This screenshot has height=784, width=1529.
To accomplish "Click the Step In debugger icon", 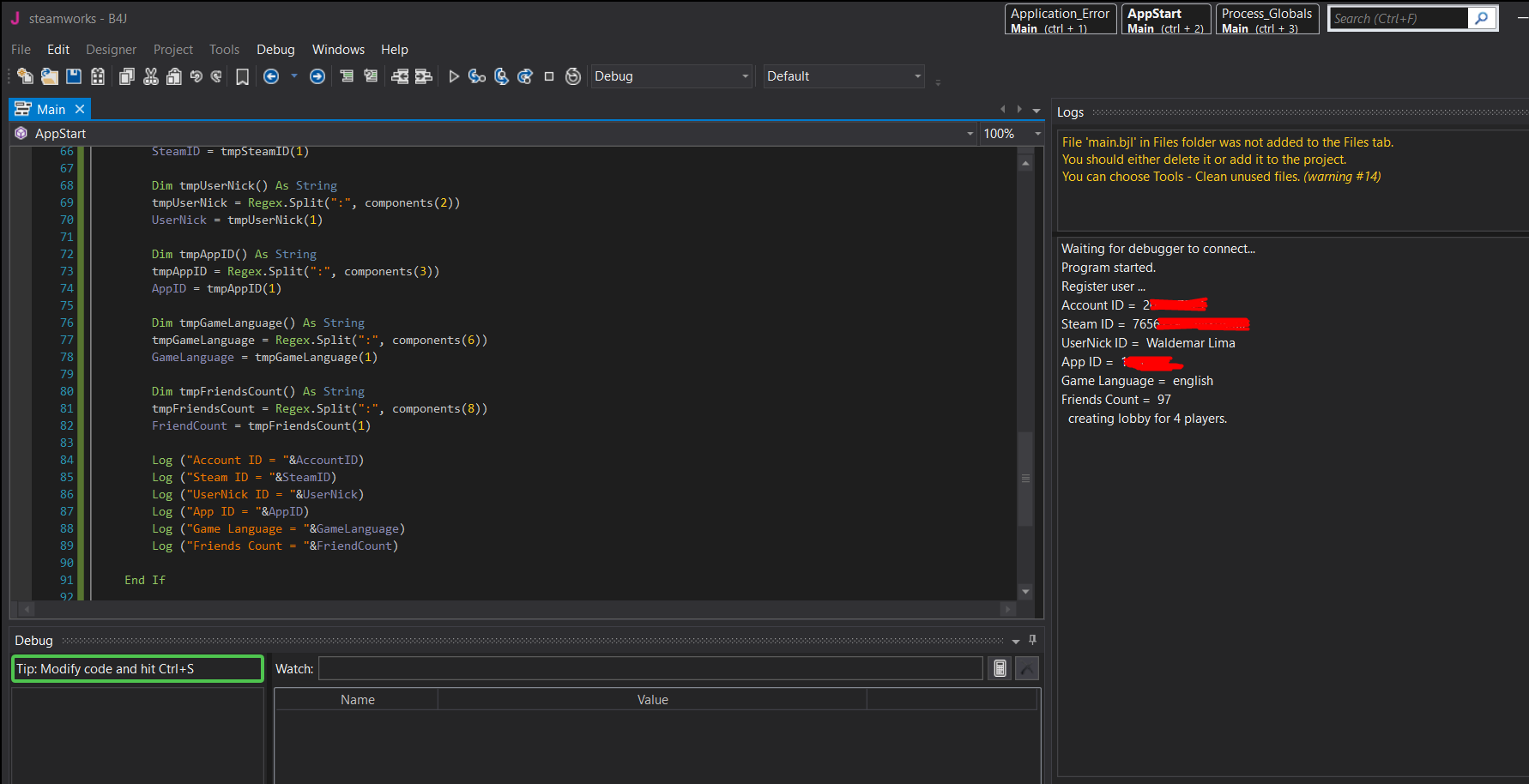I will pos(477,76).
